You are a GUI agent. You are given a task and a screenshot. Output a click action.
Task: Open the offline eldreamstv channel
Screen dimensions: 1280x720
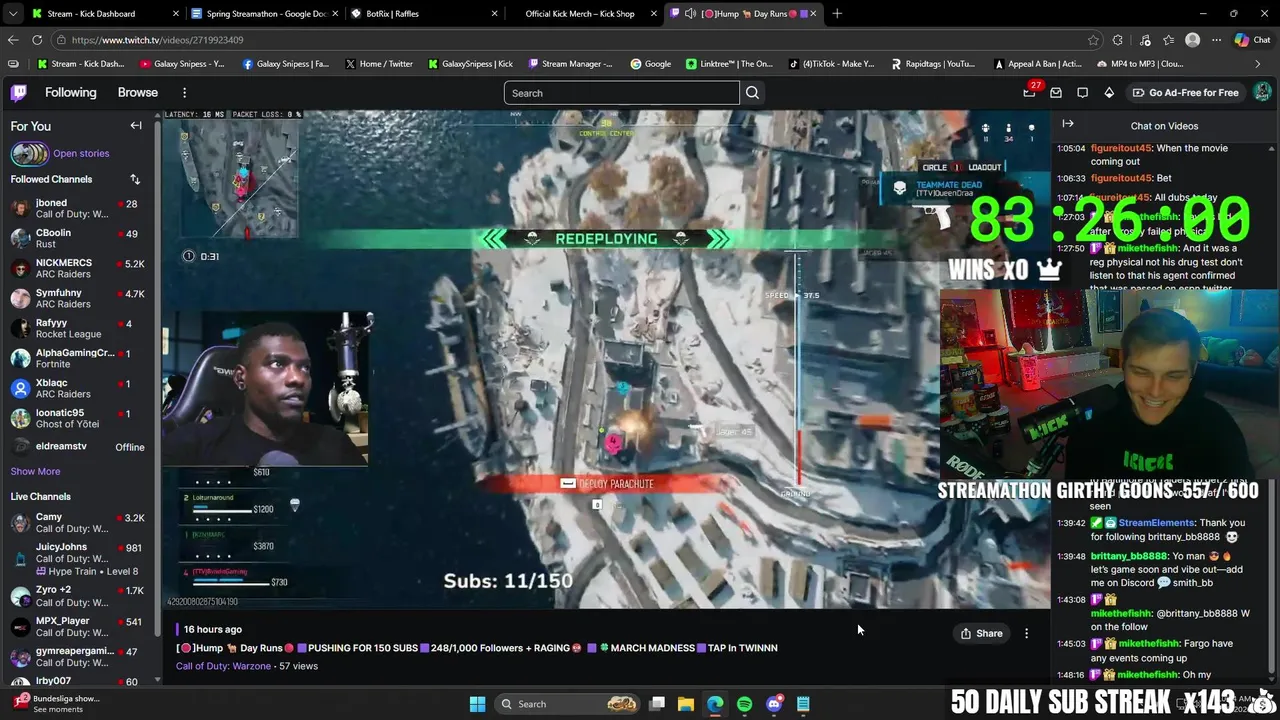(78, 447)
